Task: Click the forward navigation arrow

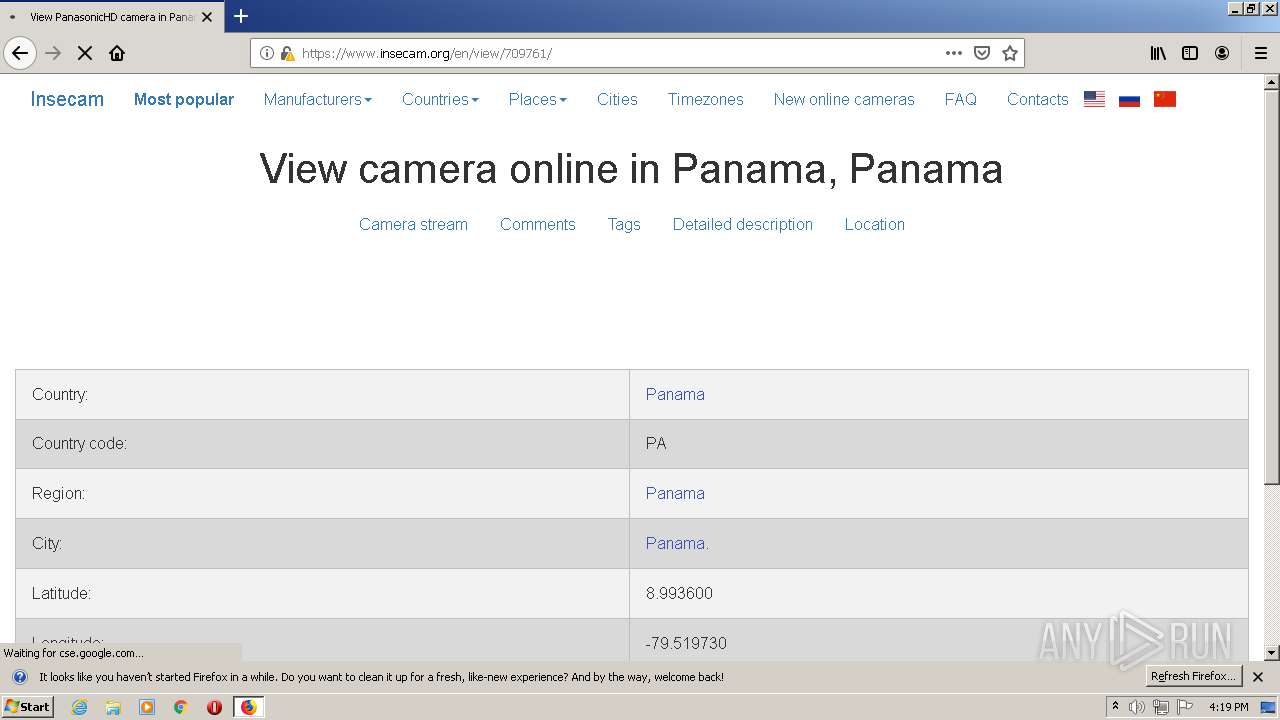Action: click(x=53, y=53)
